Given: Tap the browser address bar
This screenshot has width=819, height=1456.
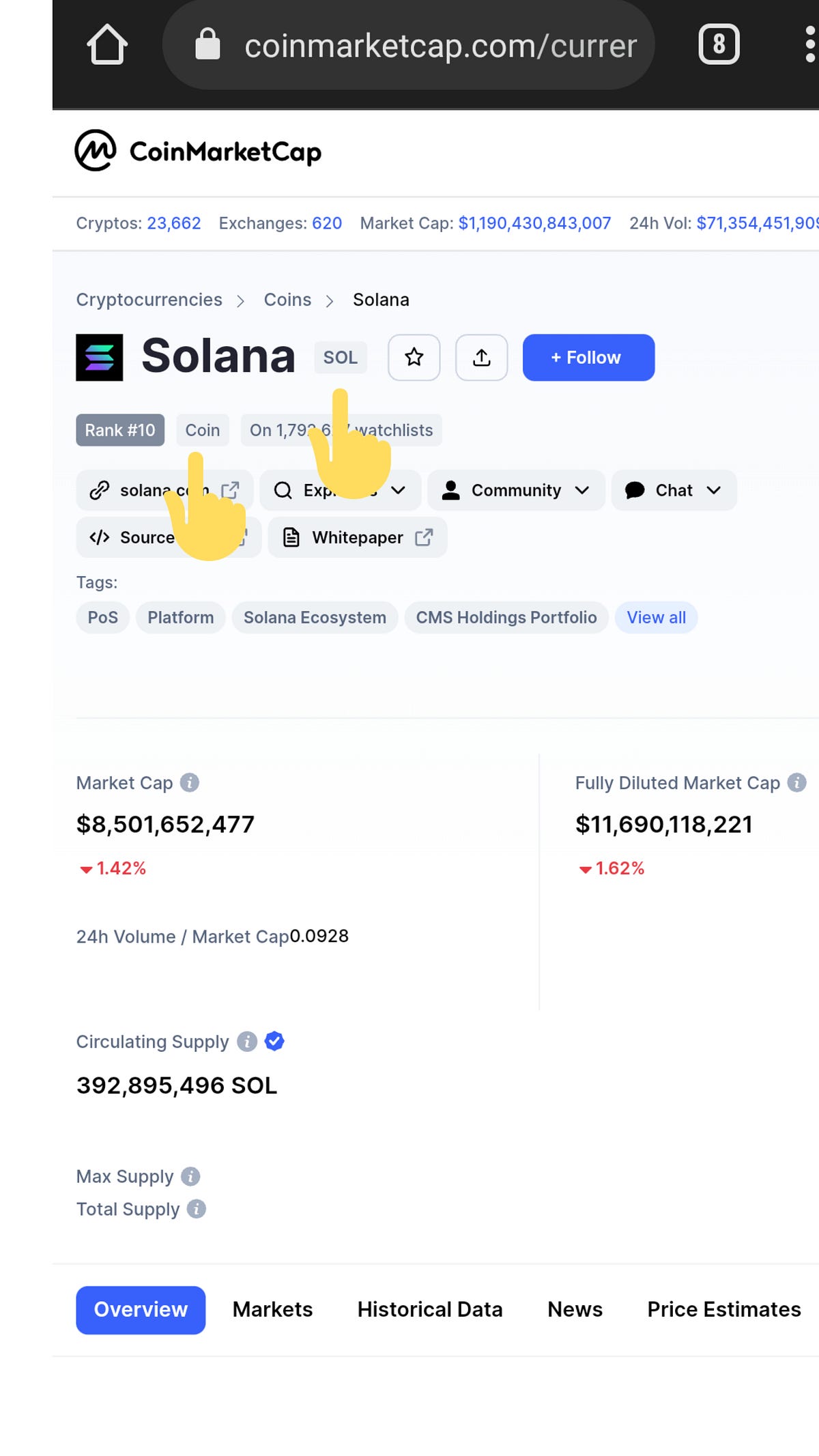Looking at the screenshot, I should [408, 45].
